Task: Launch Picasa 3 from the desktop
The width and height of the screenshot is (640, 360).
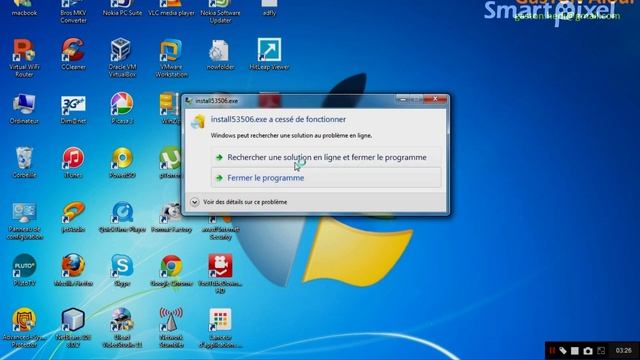Action: [x=122, y=109]
